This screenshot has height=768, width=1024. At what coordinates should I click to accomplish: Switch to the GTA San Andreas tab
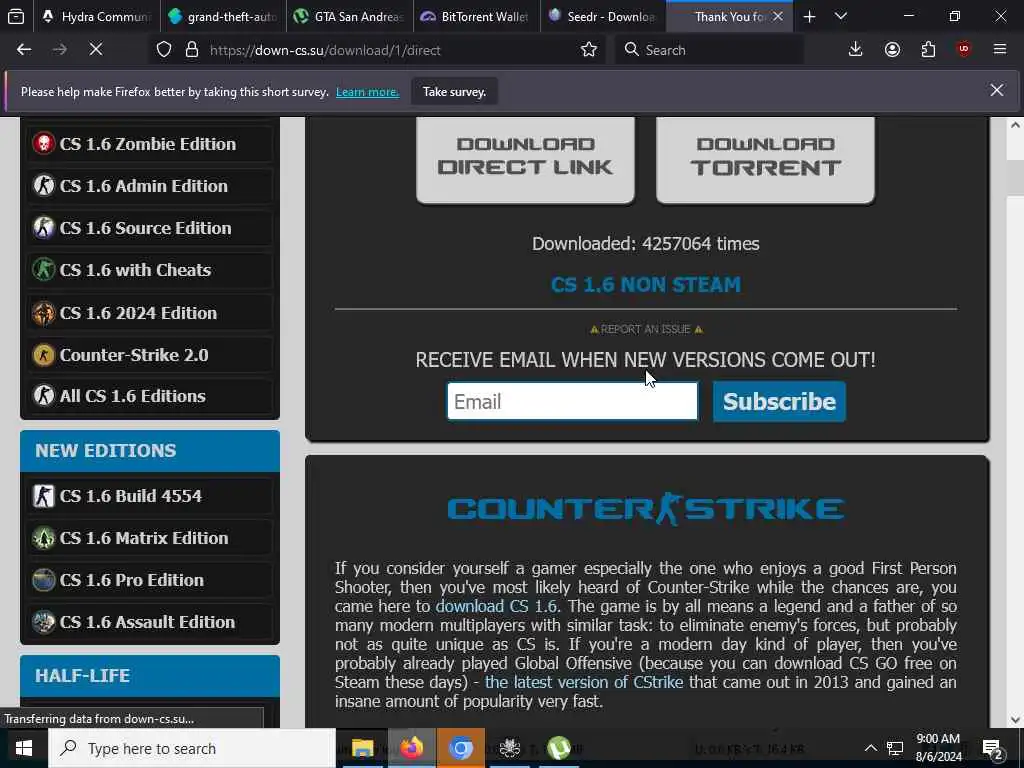point(350,17)
